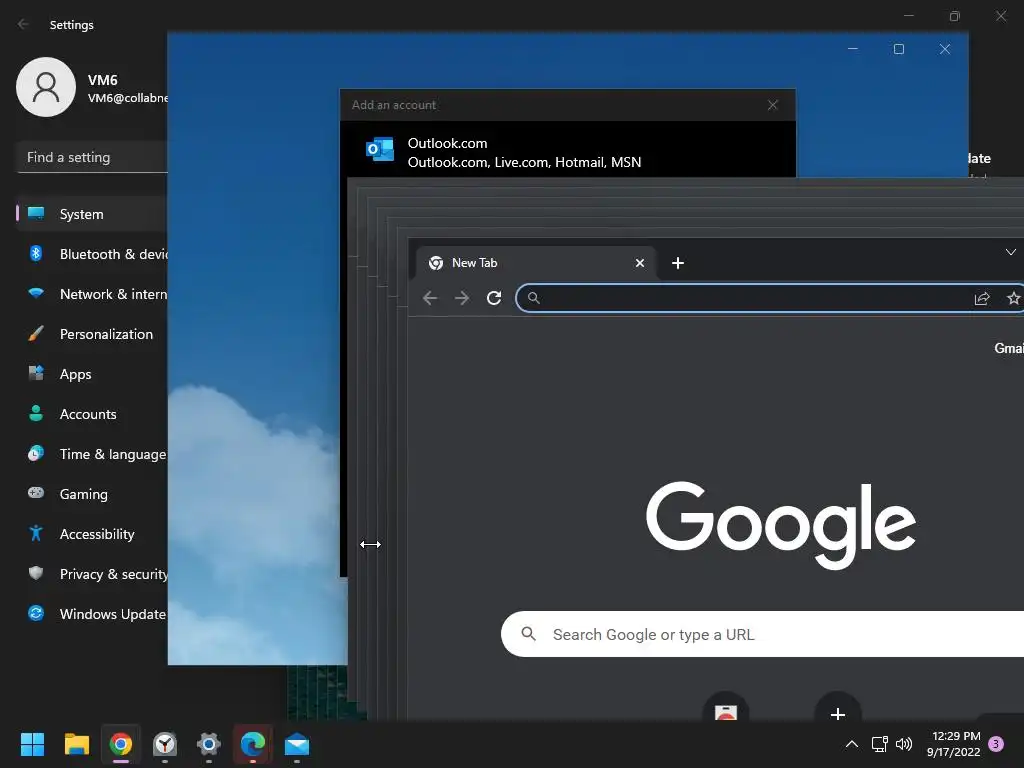Click the gamepad icon beside Gaming
This screenshot has width=1024, height=768.
point(36,492)
